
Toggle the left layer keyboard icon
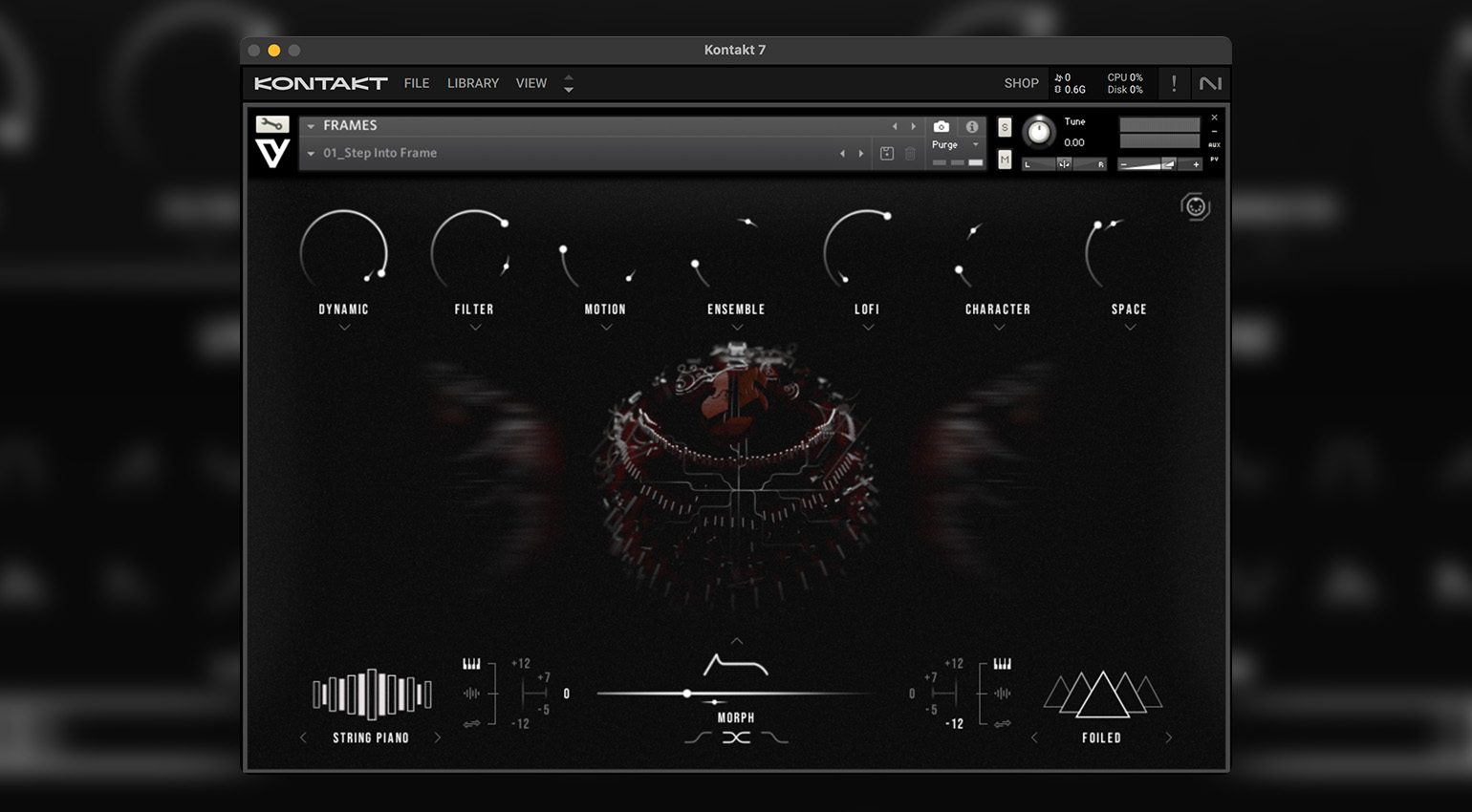click(471, 664)
